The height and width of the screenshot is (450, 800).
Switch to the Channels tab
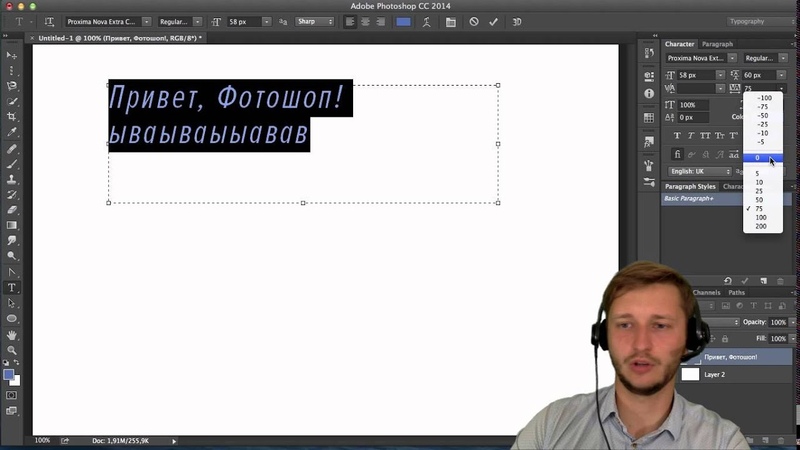click(x=706, y=292)
